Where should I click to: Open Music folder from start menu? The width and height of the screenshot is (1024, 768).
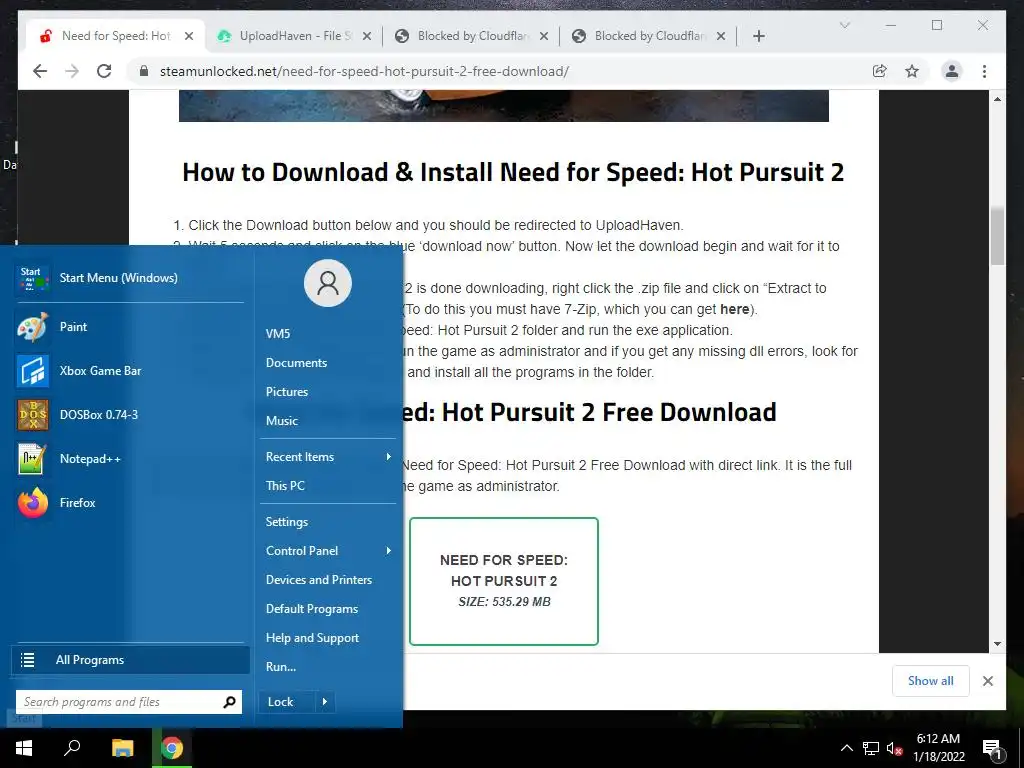281,421
